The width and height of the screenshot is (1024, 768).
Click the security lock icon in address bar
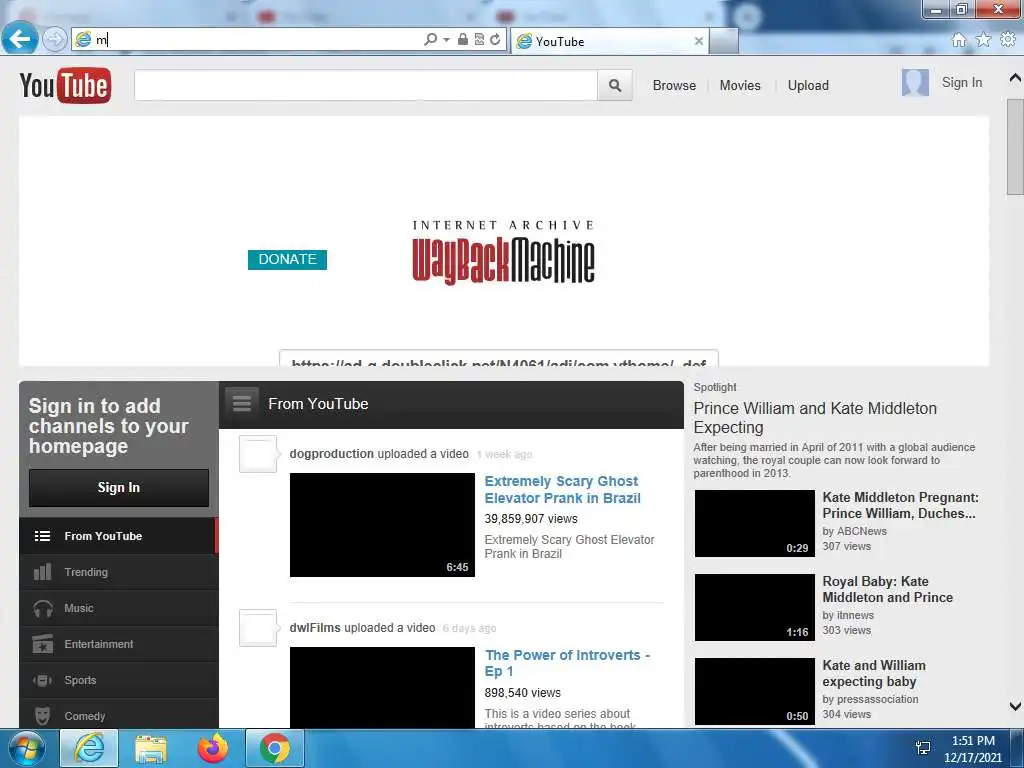(x=462, y=40)
